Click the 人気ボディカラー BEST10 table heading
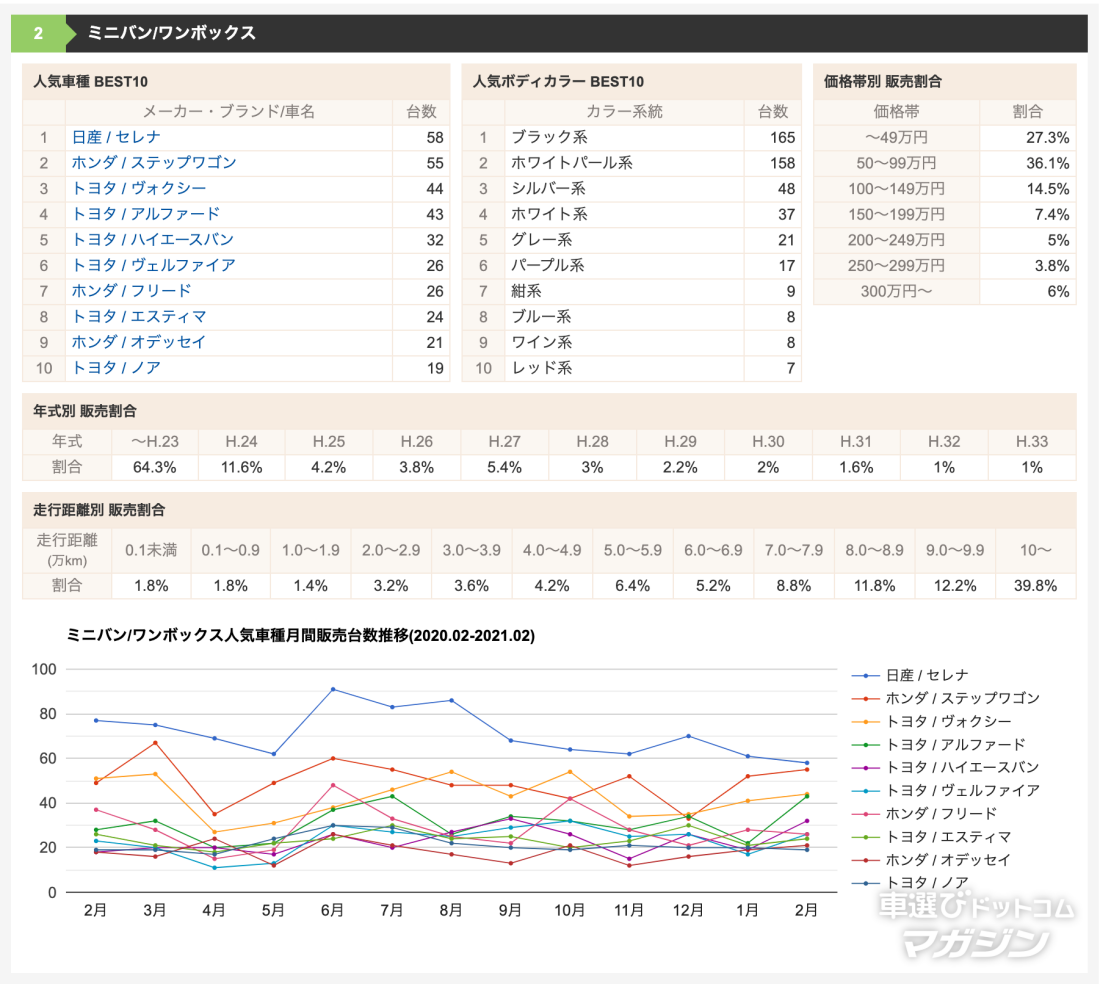 click(x=558, y=81)
